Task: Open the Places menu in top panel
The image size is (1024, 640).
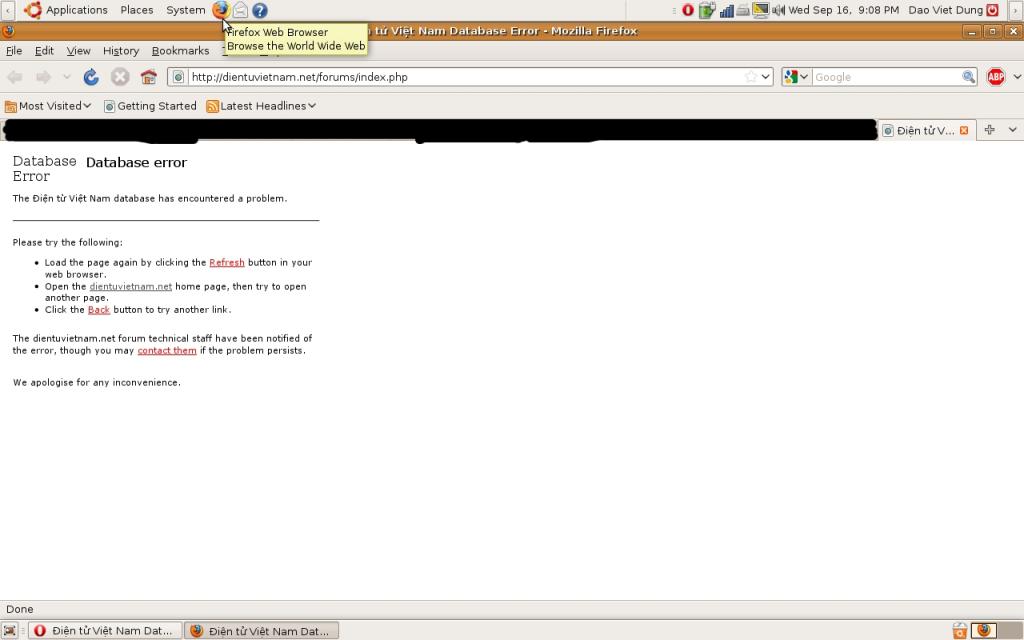Action: (x=136, y=10)
